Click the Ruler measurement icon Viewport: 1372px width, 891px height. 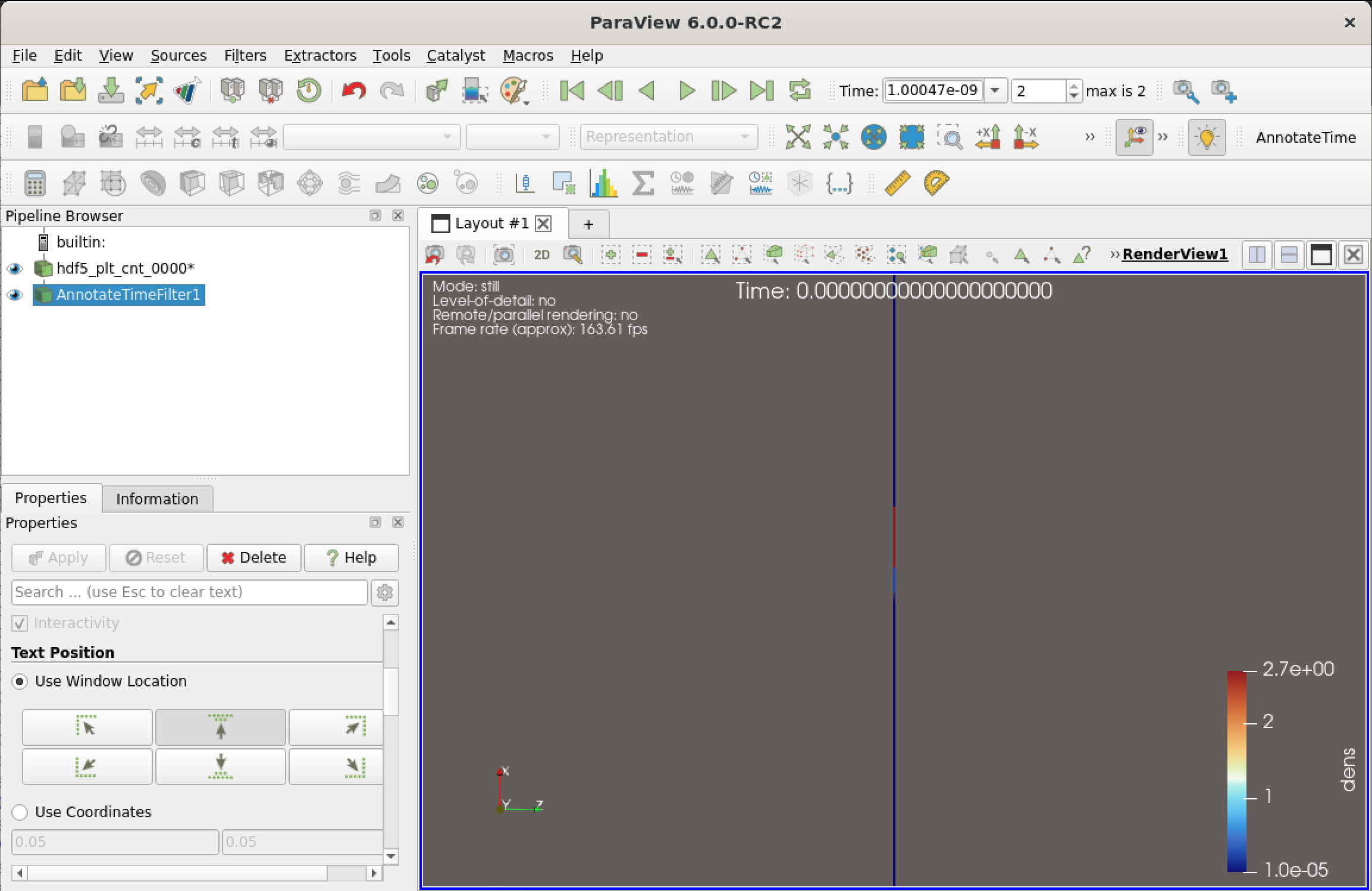click(897, 183)
